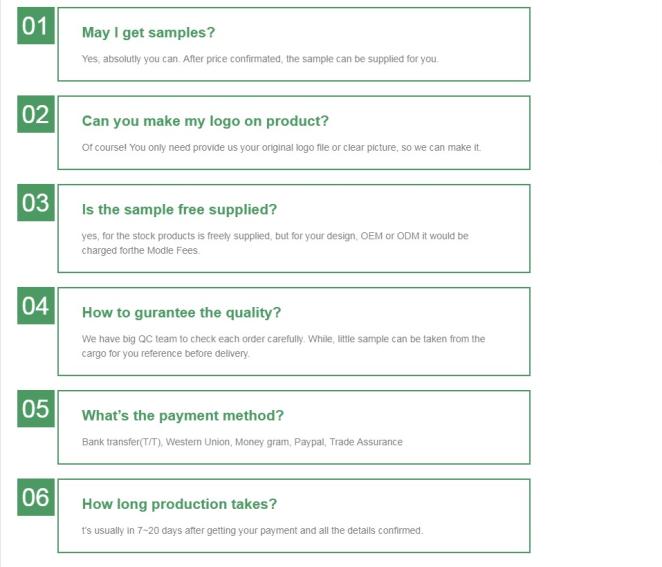Image resolution: width=662 pixels, height=567 pixels.
Task: Click "cargo for you reference before delivery" line
Action: pyautogui.click(x=166, y=354)
